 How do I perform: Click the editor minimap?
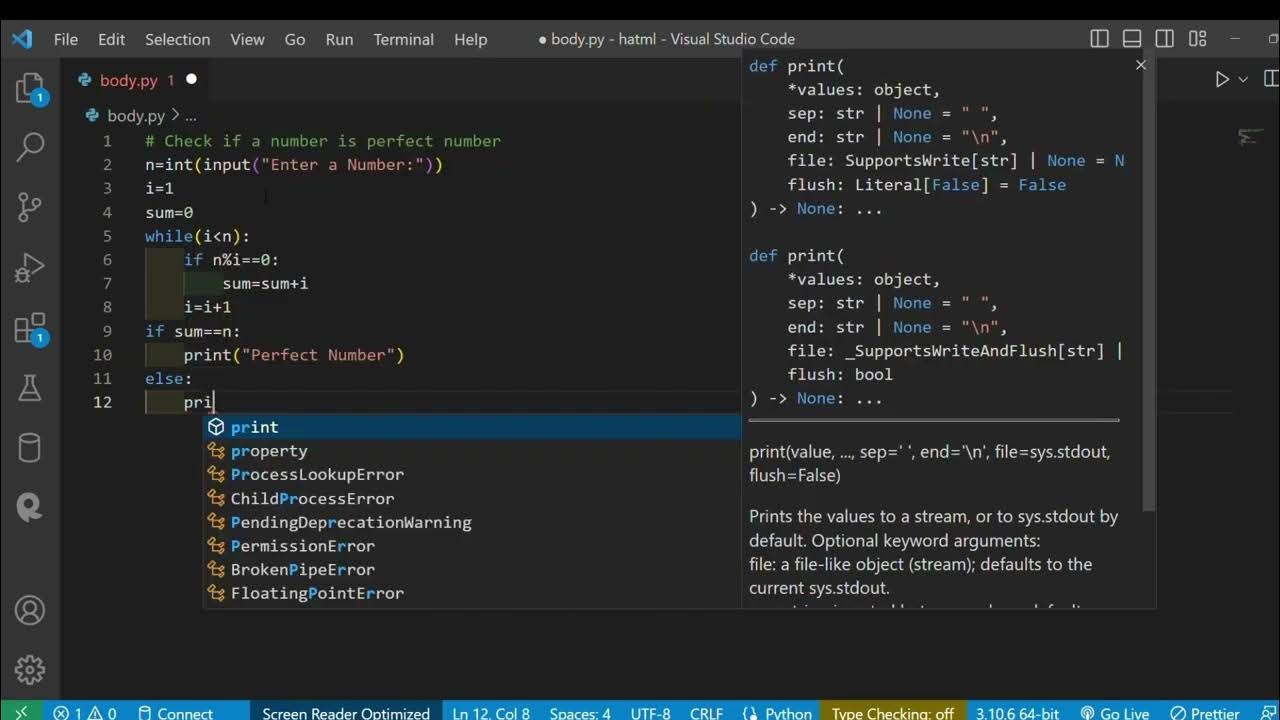pyautogui.click(x=1248, y=137)
